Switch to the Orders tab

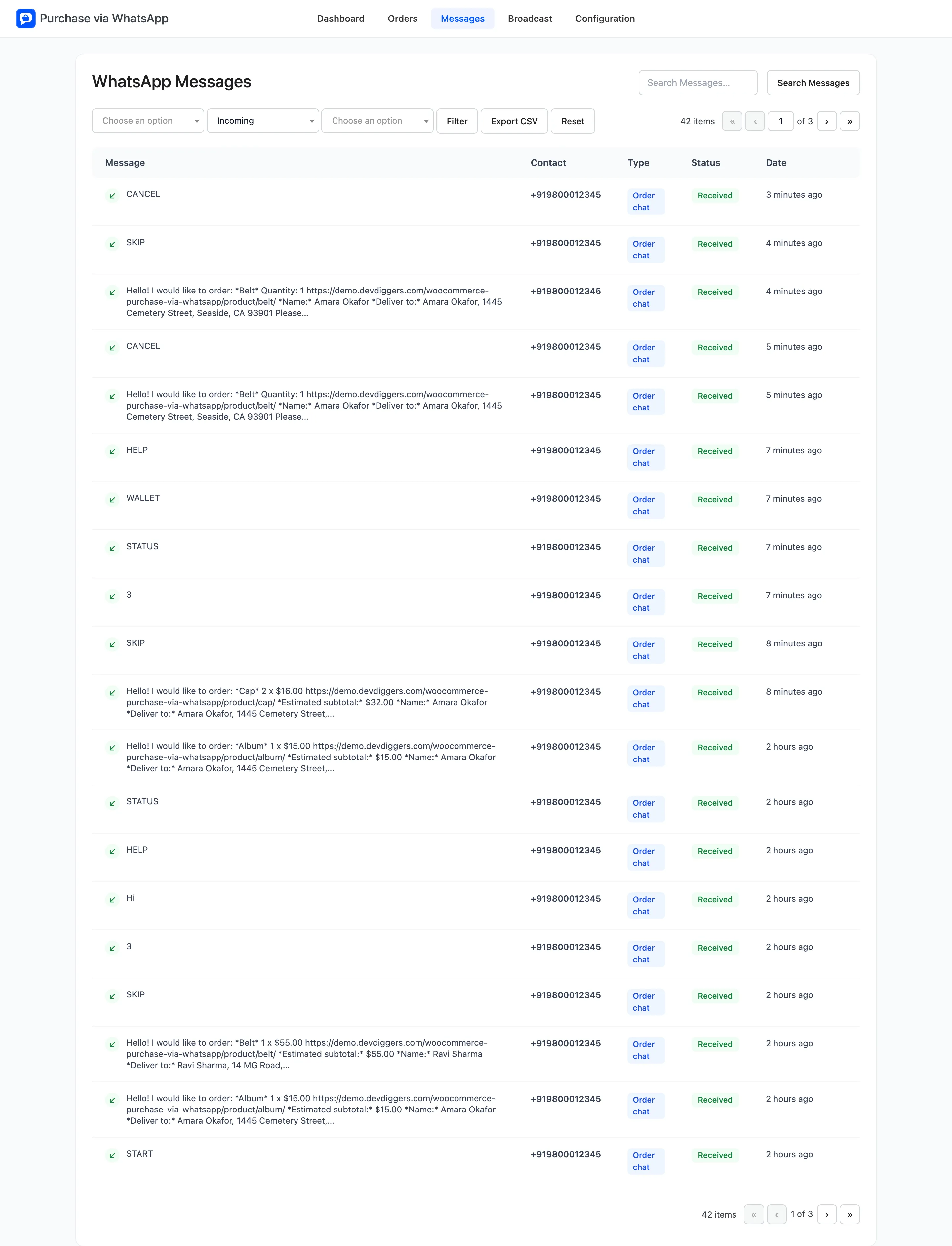[402, 19]
